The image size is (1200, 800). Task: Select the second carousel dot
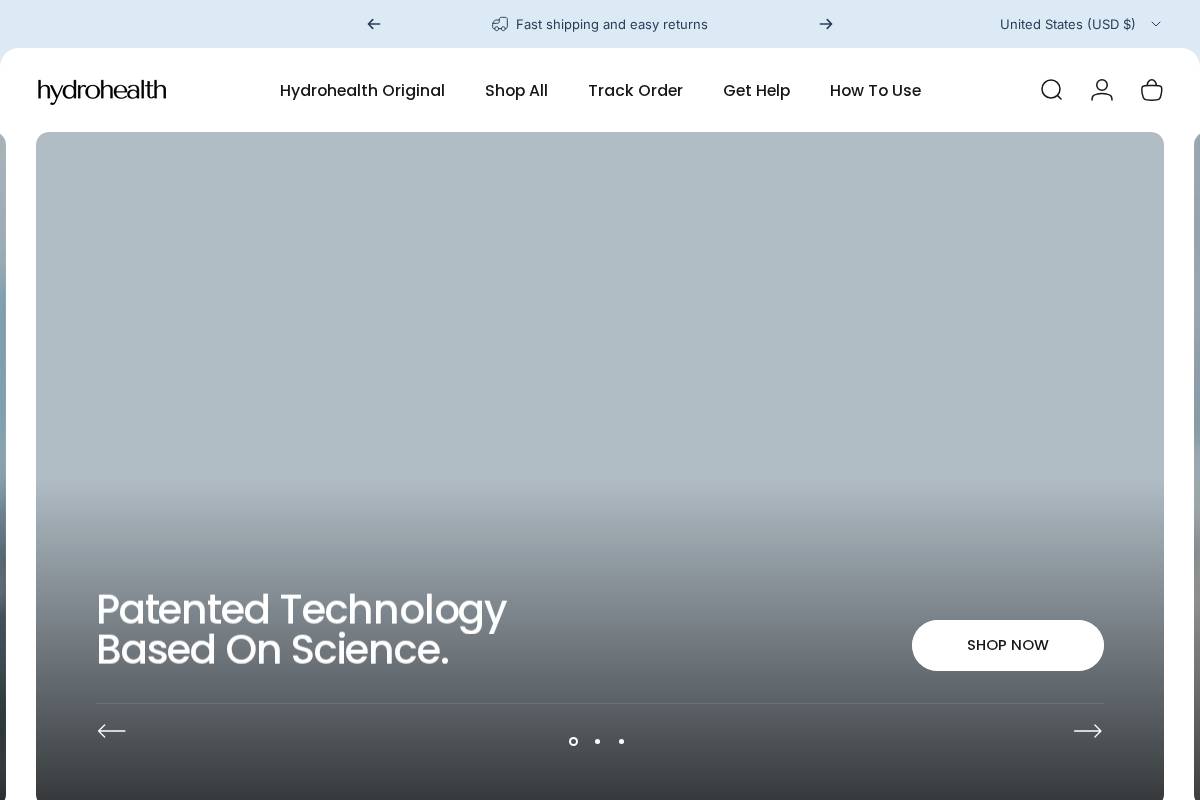point(597,741)
